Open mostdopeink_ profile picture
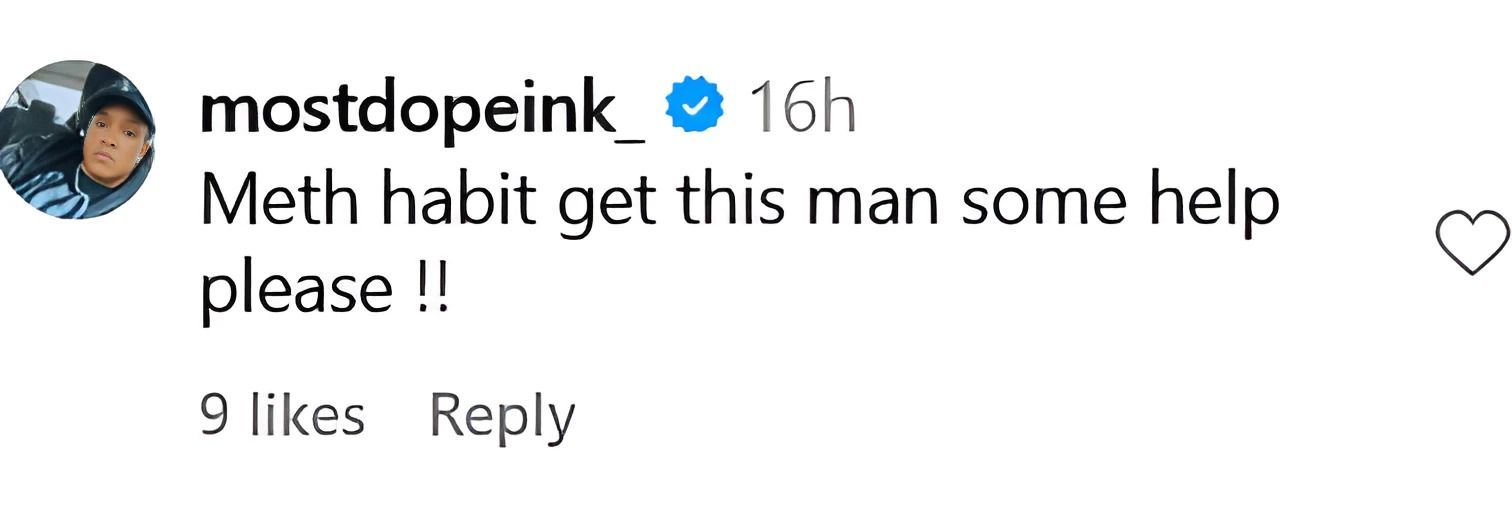 tap(78, 138)
